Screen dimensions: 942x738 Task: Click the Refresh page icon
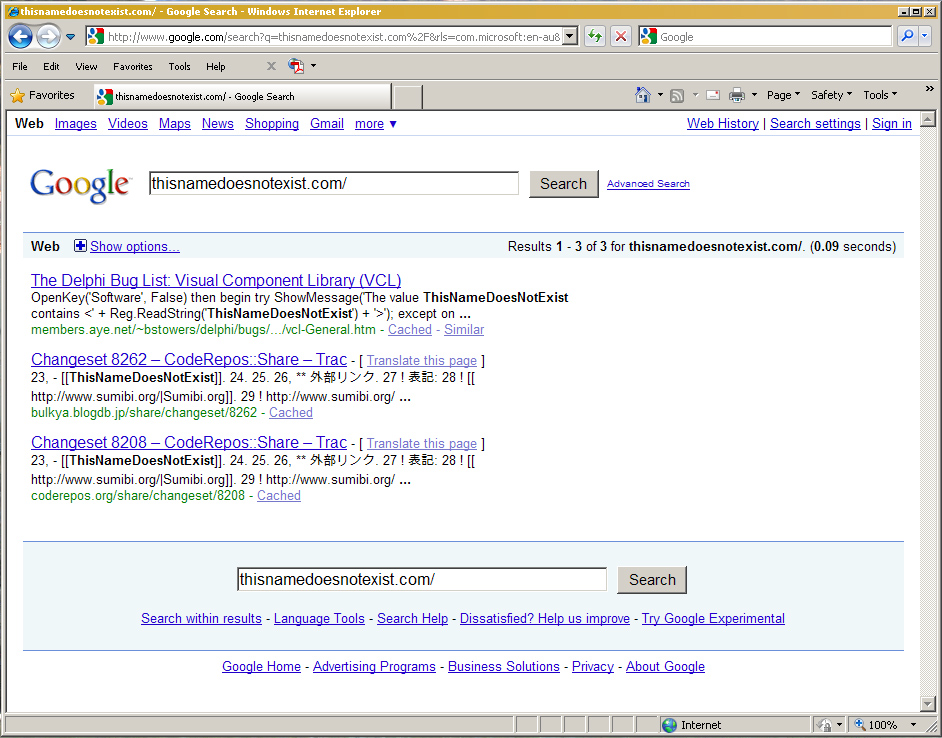coord(595,37)
